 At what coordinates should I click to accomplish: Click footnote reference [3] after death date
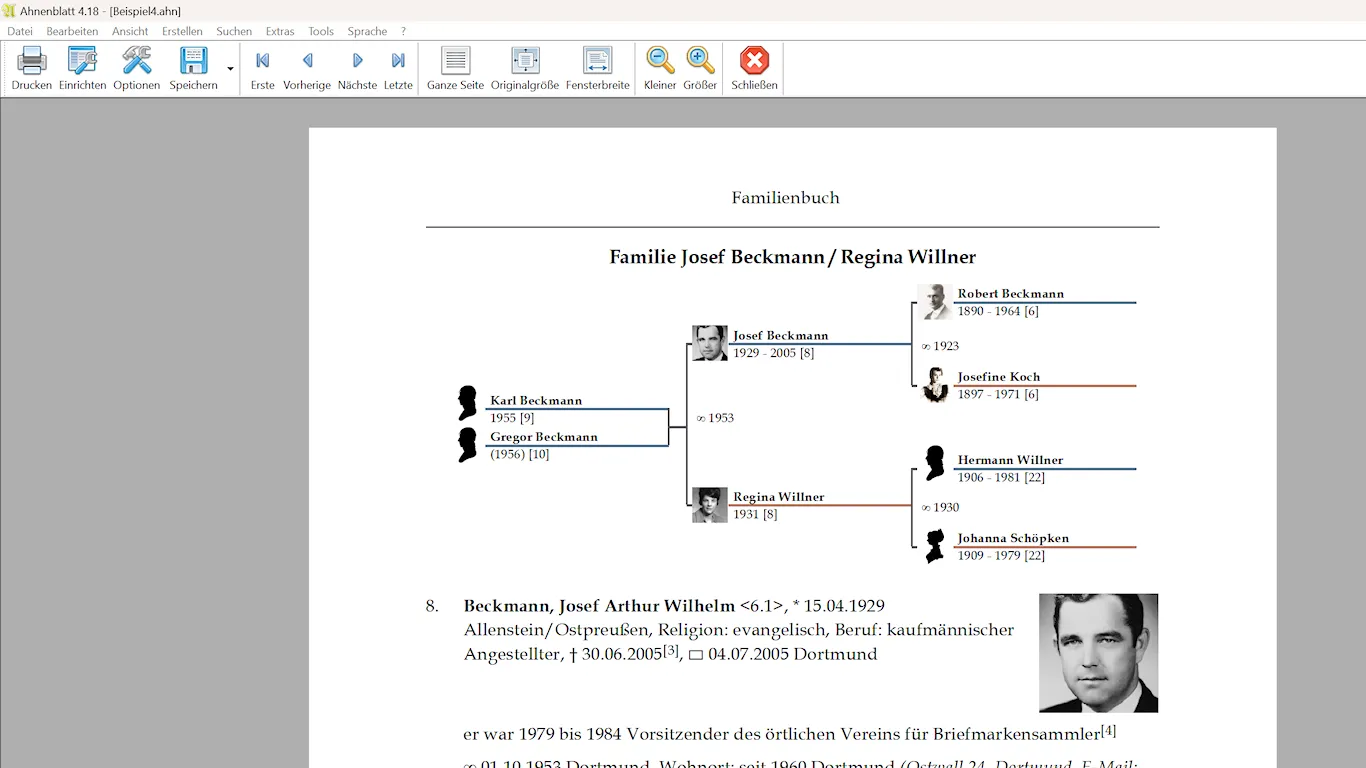click(672, 650)
